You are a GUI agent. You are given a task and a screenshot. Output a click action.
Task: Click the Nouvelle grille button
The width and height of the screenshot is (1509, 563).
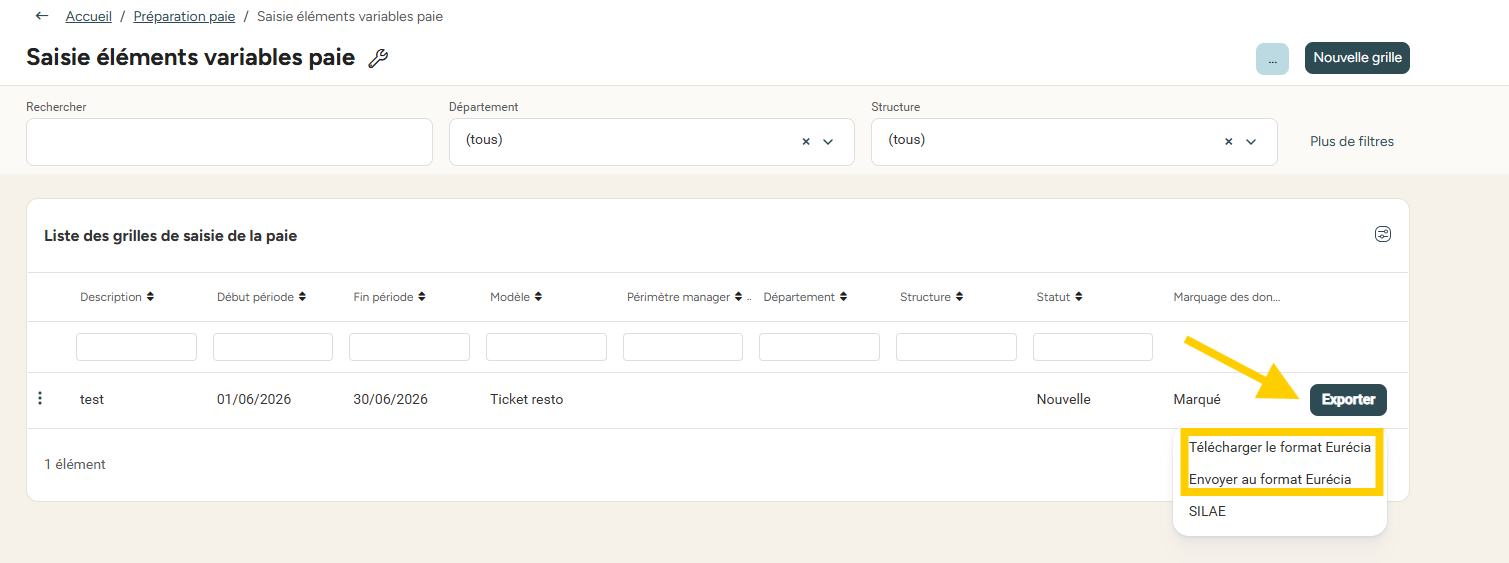1357,58
